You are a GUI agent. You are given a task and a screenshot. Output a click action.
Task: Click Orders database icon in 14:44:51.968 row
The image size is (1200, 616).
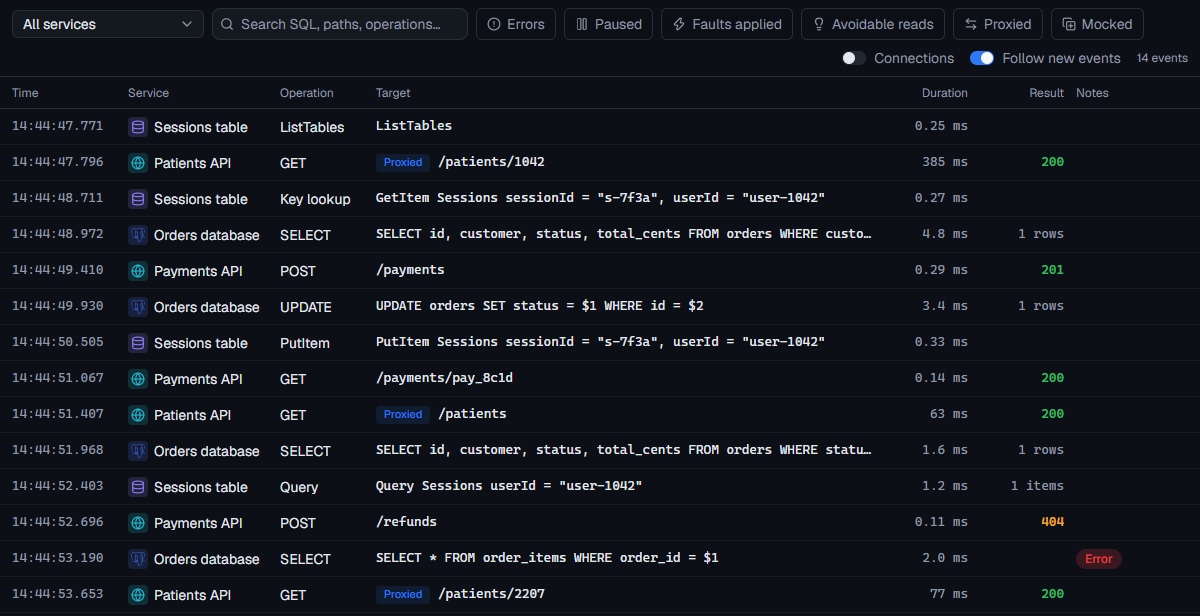[138, 451]
